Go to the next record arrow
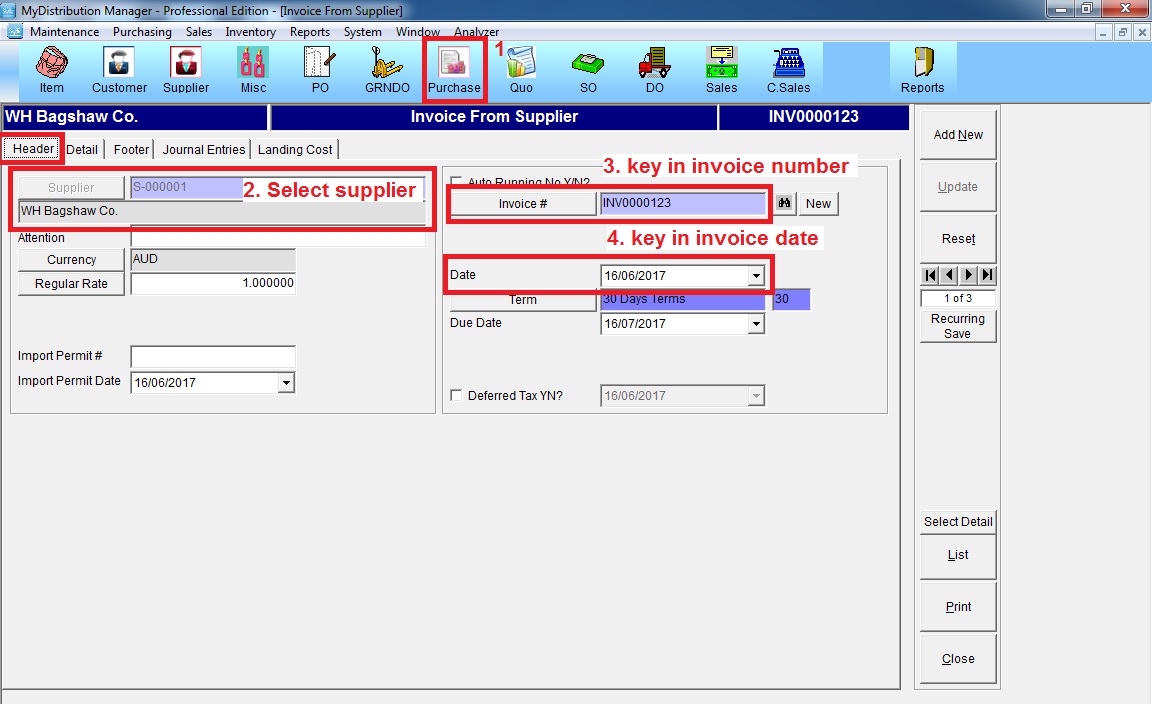The width and height of the screenshot is (1152, 704). [968, 275]
